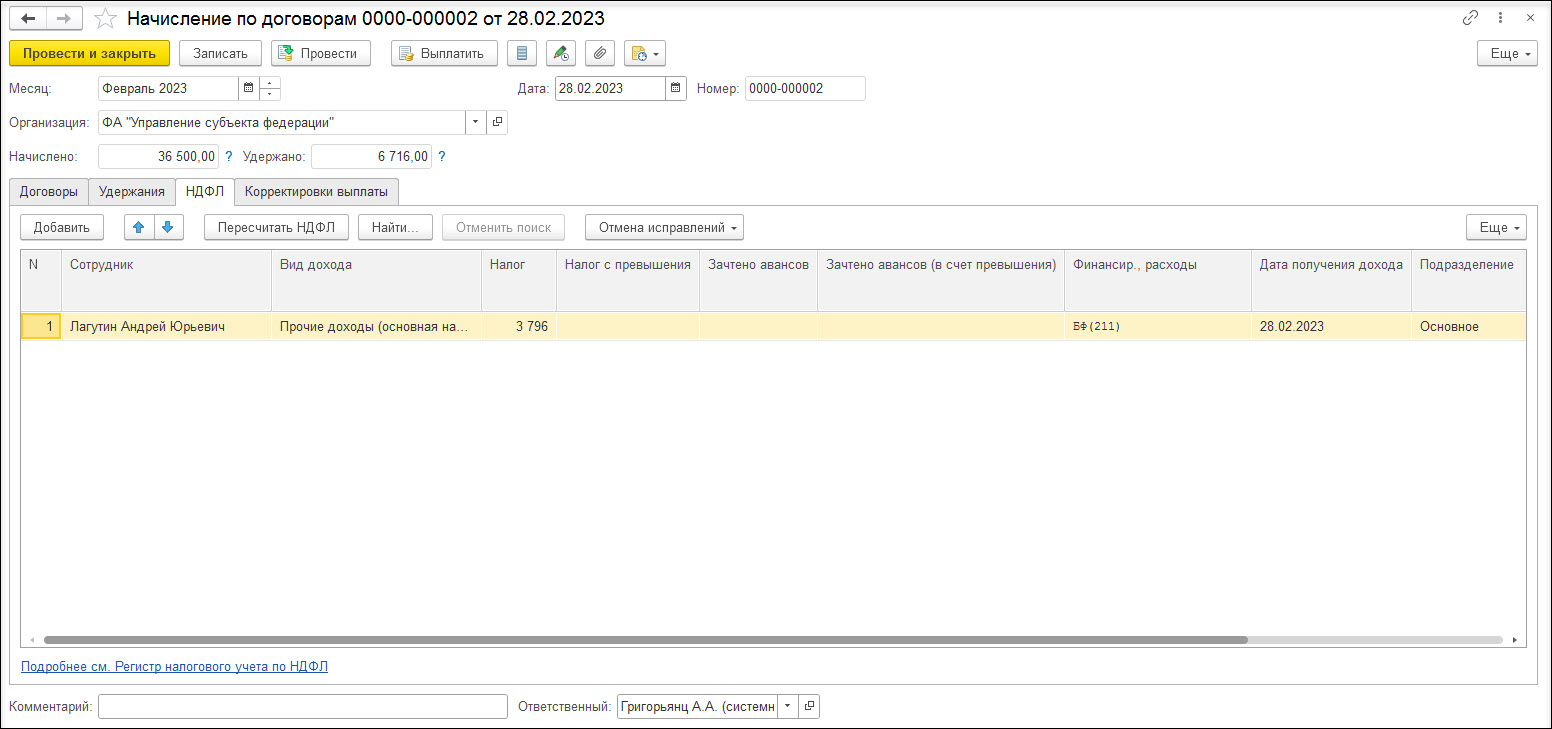1552x729 pixels.
Task: Open the create-based-on dropdown icon
Action: [x=644, y=53]
